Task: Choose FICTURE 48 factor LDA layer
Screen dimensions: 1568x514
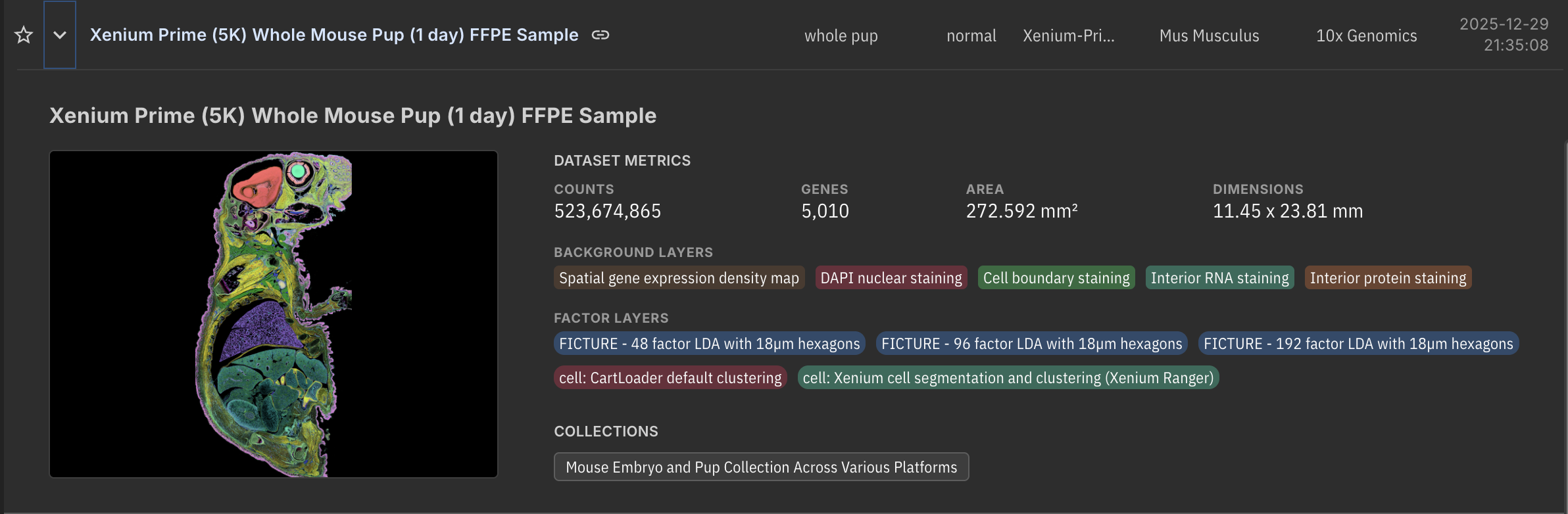Action: [710, 344]
